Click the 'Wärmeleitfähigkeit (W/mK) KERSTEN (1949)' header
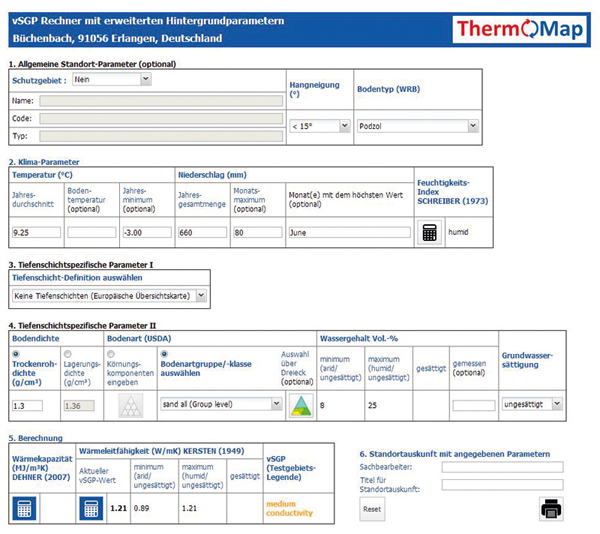 coord(161,451)
